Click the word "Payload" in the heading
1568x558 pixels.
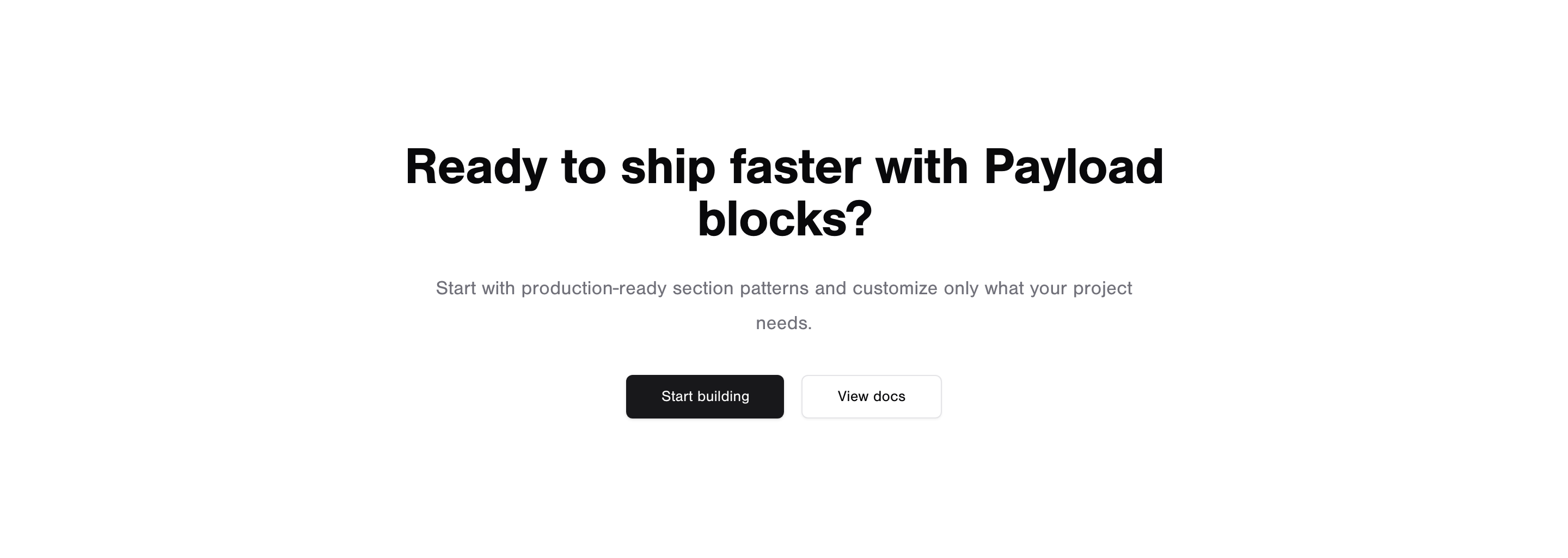tap(1073, 167)
